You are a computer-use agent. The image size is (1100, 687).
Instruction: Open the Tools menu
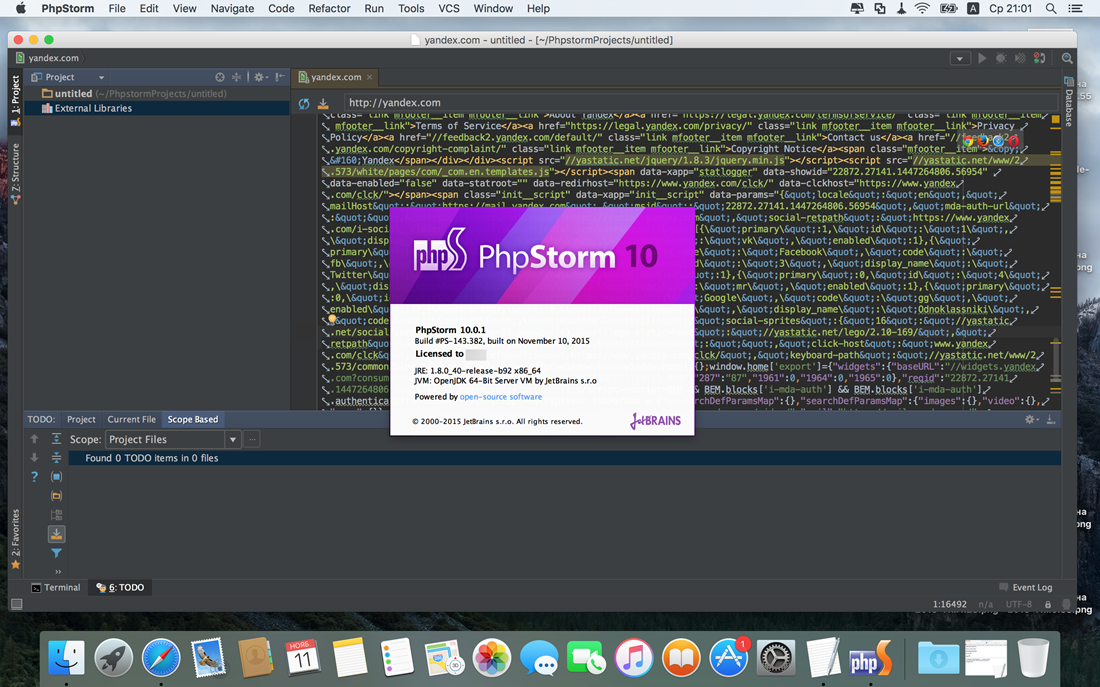(411, 8)
